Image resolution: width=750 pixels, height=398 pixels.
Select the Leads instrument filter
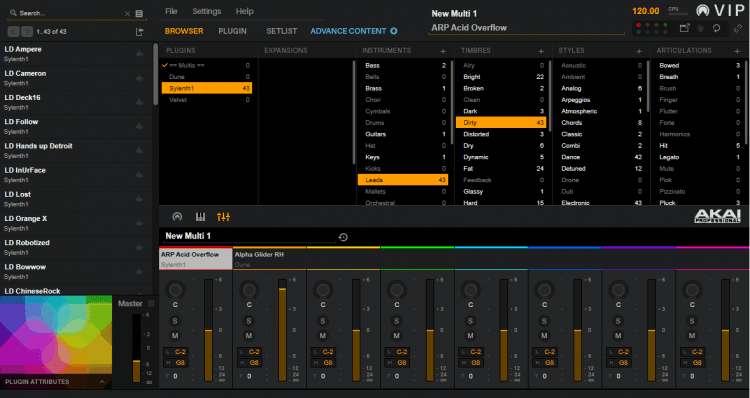click(x=403, y=180)
